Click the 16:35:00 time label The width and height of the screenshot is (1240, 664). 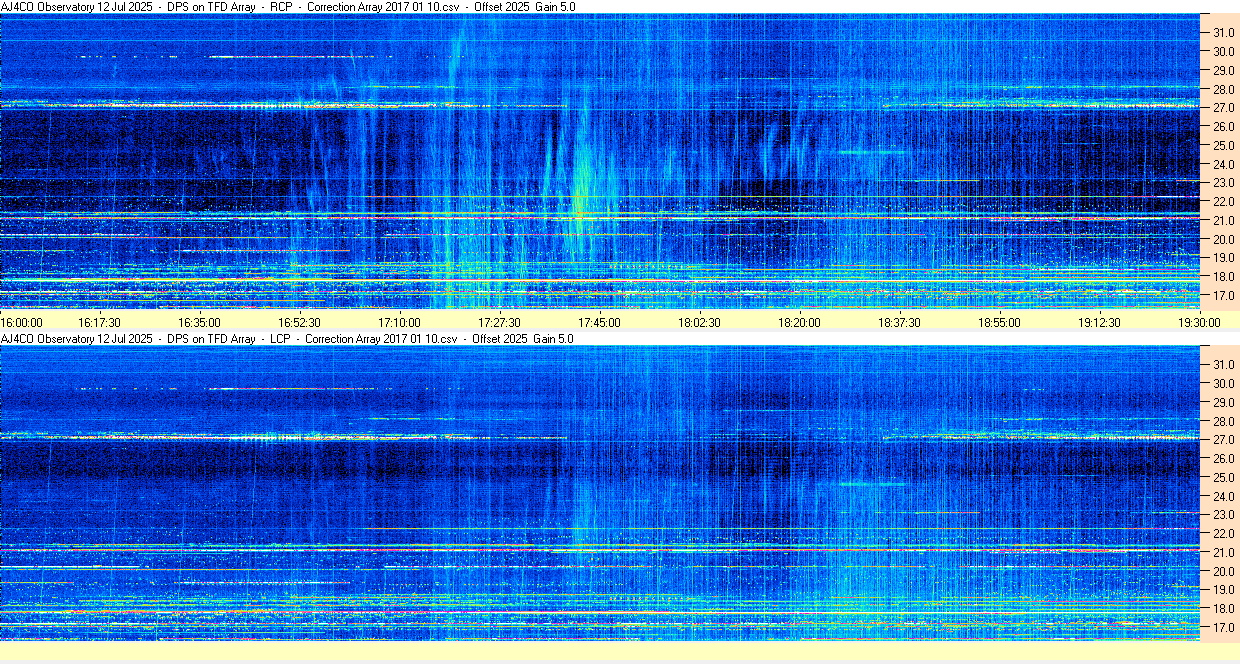200,322
